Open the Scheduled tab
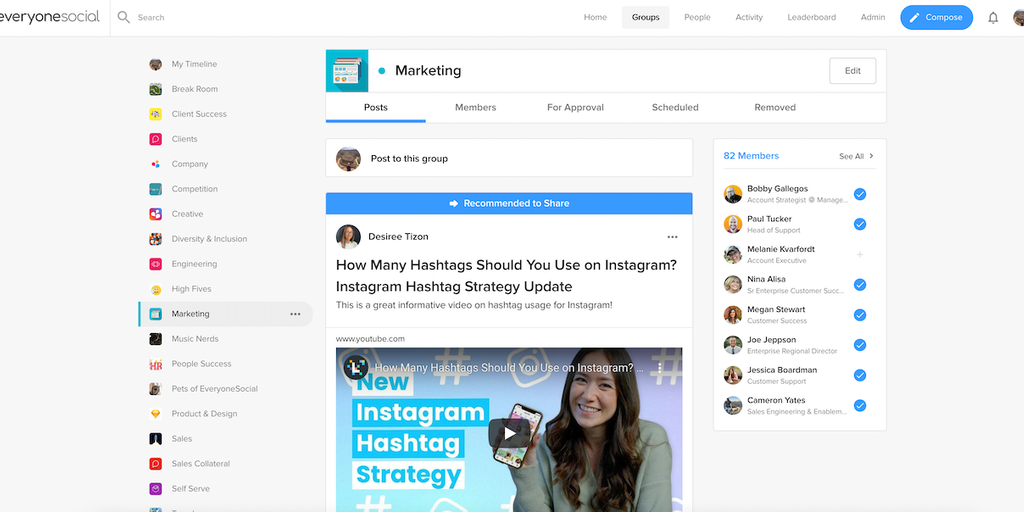Image resolution: width=1024 pixels, height=512 pixels. coord(675,107)
